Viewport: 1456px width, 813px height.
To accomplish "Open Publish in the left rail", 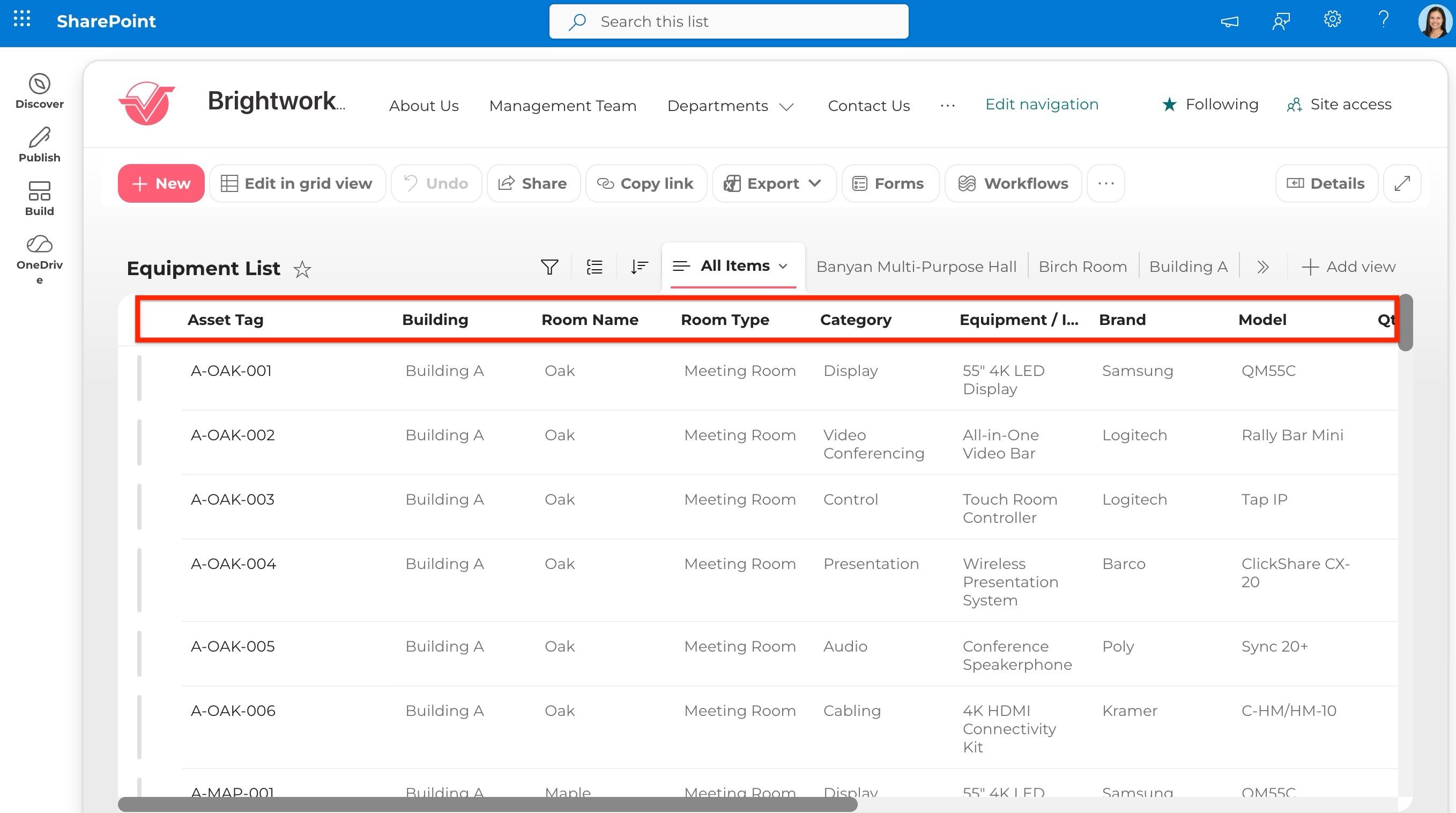I will [40, 145].
